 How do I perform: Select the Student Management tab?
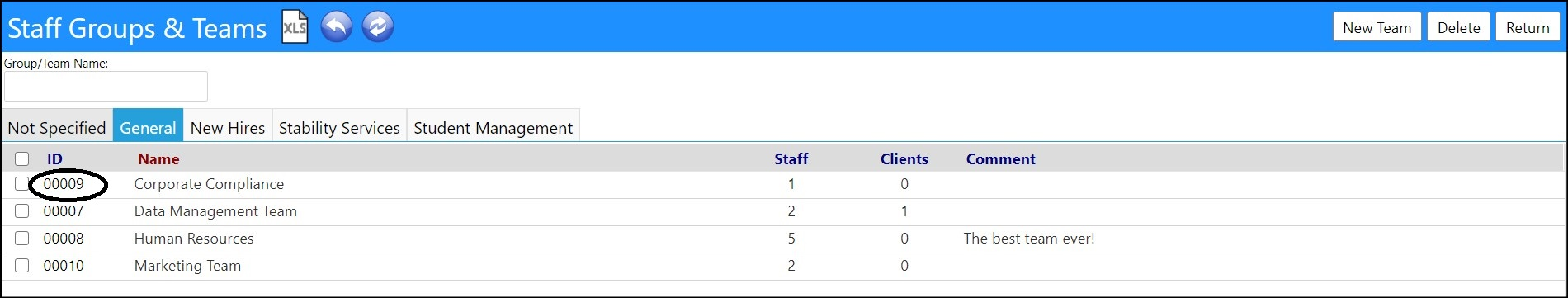point(494,127)
